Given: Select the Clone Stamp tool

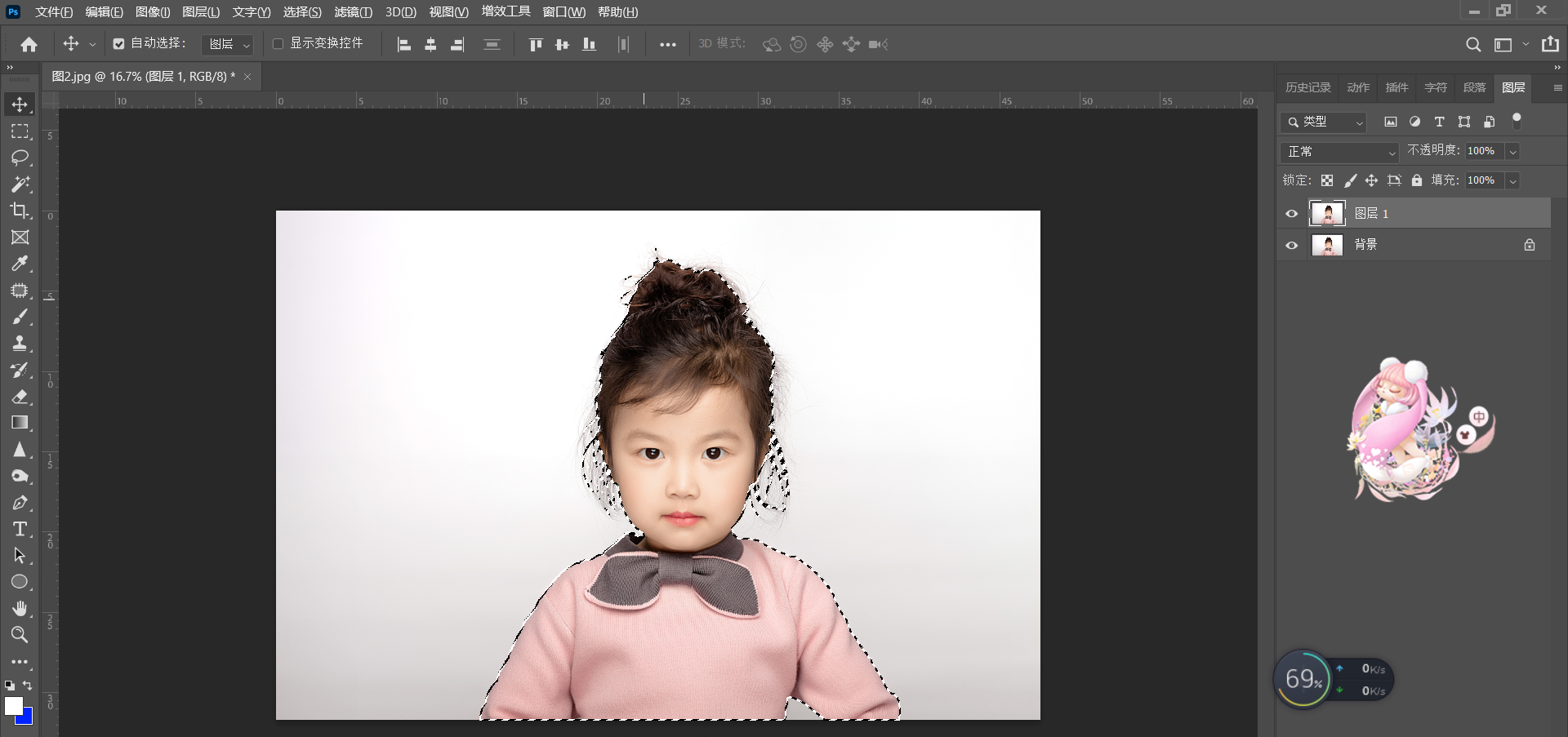Looking at the screenshot, I should (20, 343).
